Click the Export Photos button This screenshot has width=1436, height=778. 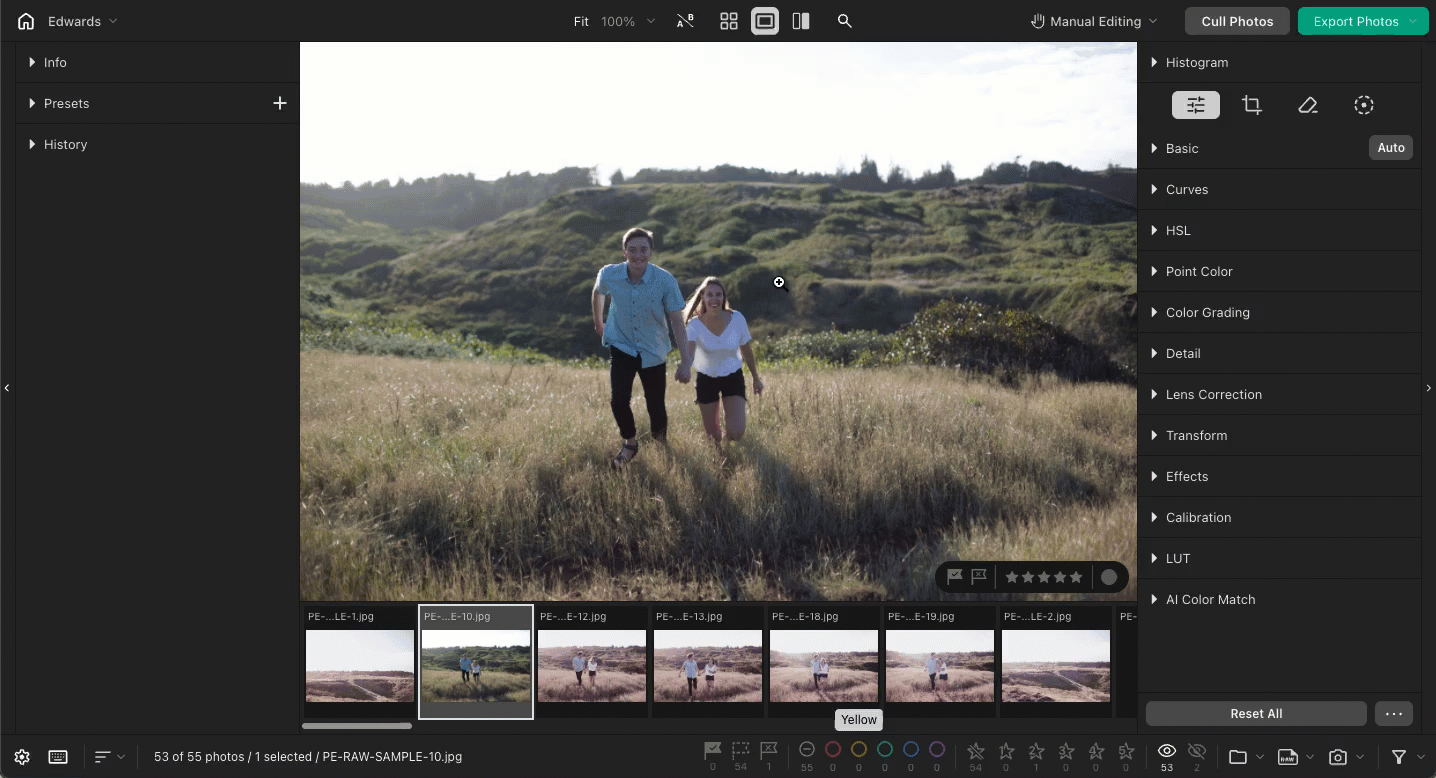(1363, 21)
